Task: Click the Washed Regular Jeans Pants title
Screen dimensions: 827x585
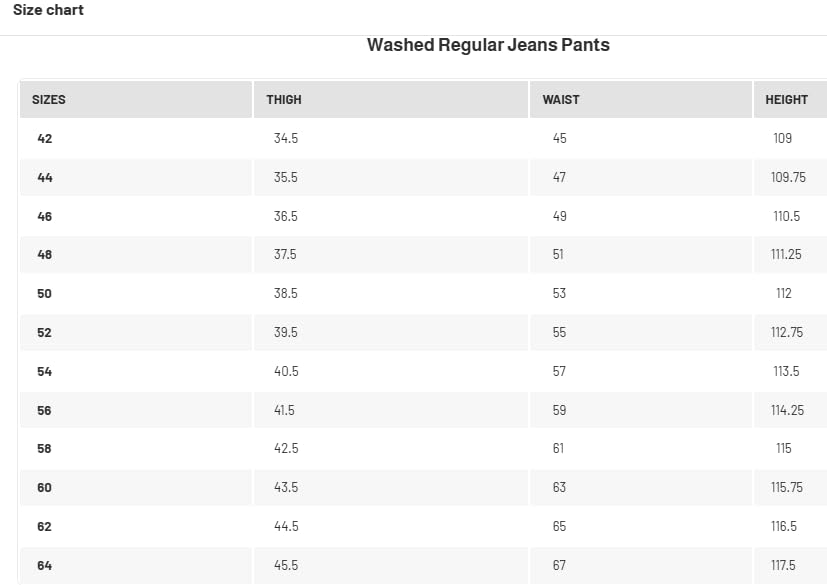Action: 488,45
